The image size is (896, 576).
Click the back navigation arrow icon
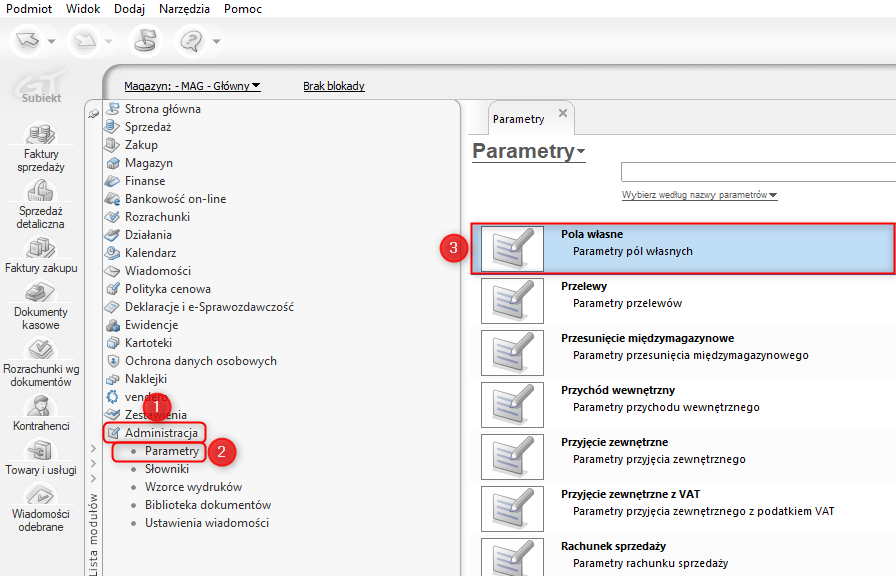[27, 41]
